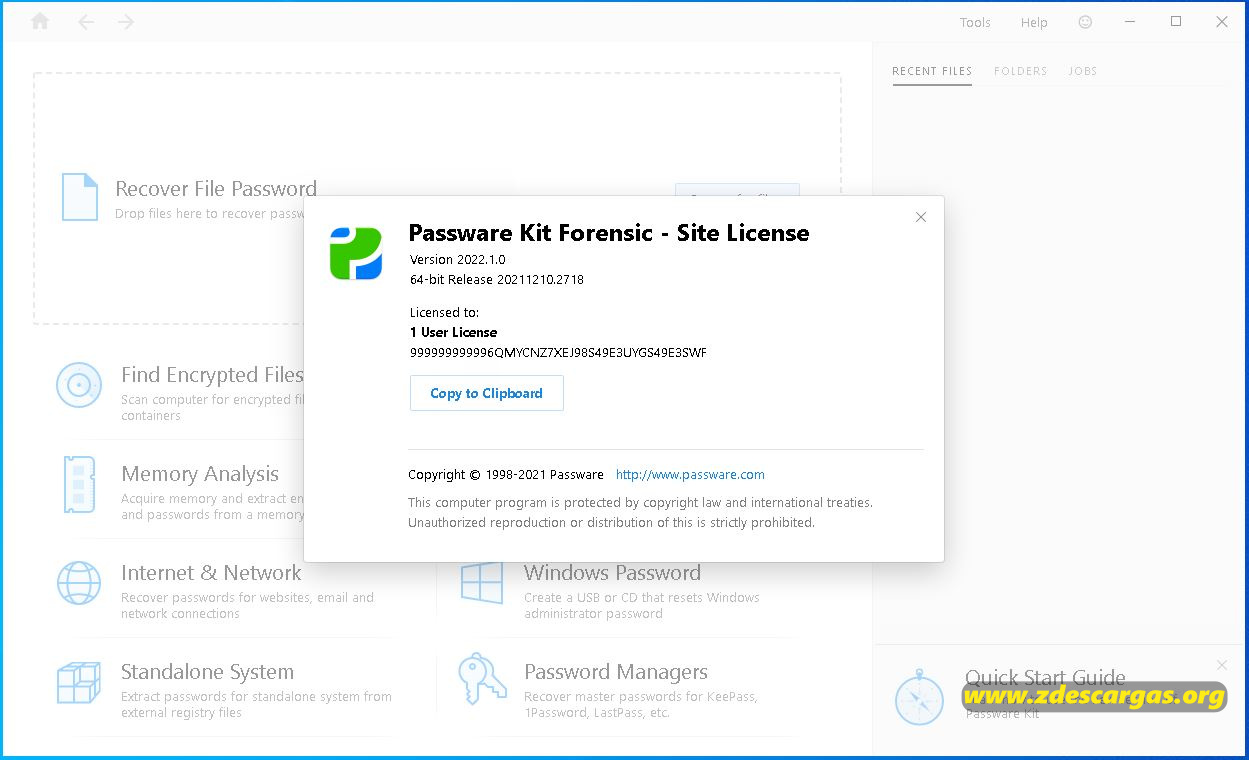Click the Memory Analysis chip icon
The height and width of the screenshot is (760, 1249).
click(79, 485)
